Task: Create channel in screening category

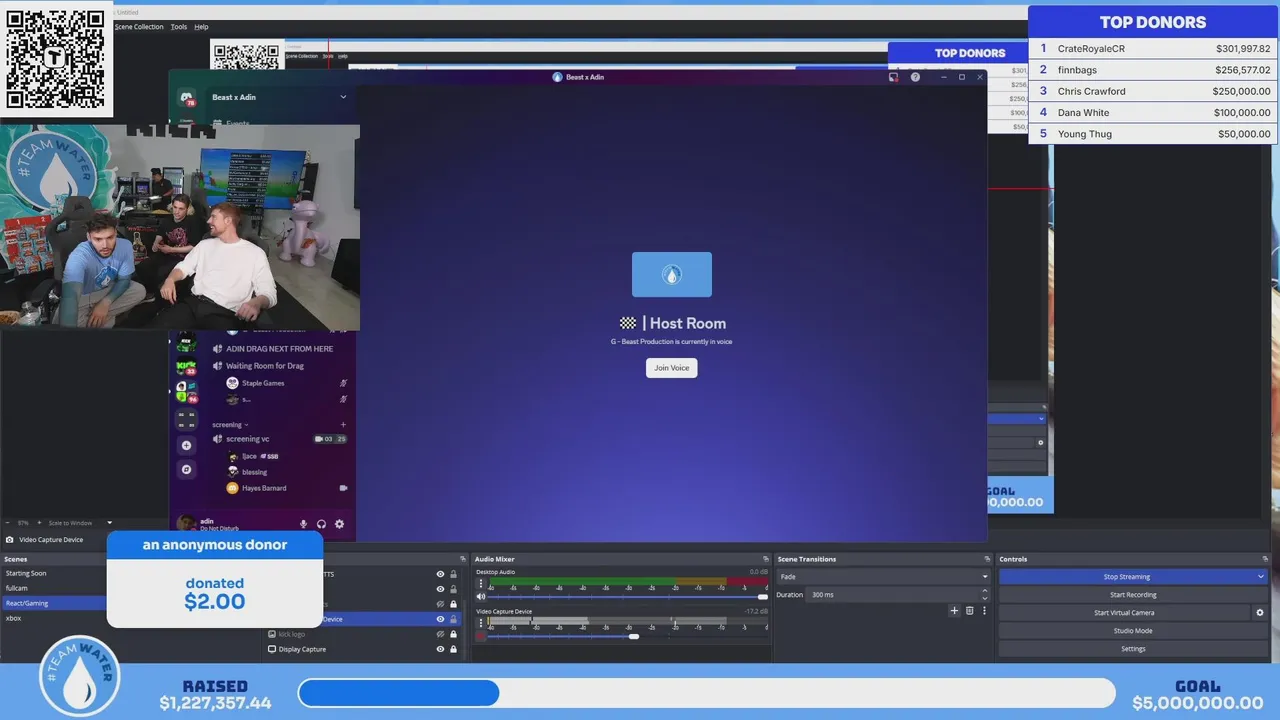Action: tap(343, 425)
